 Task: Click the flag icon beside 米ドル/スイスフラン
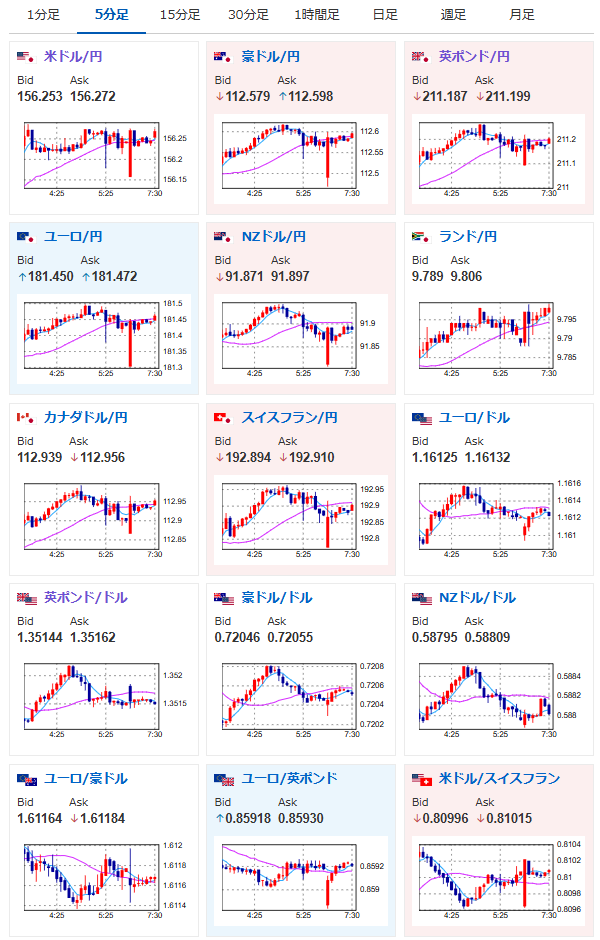pos(421,779)
